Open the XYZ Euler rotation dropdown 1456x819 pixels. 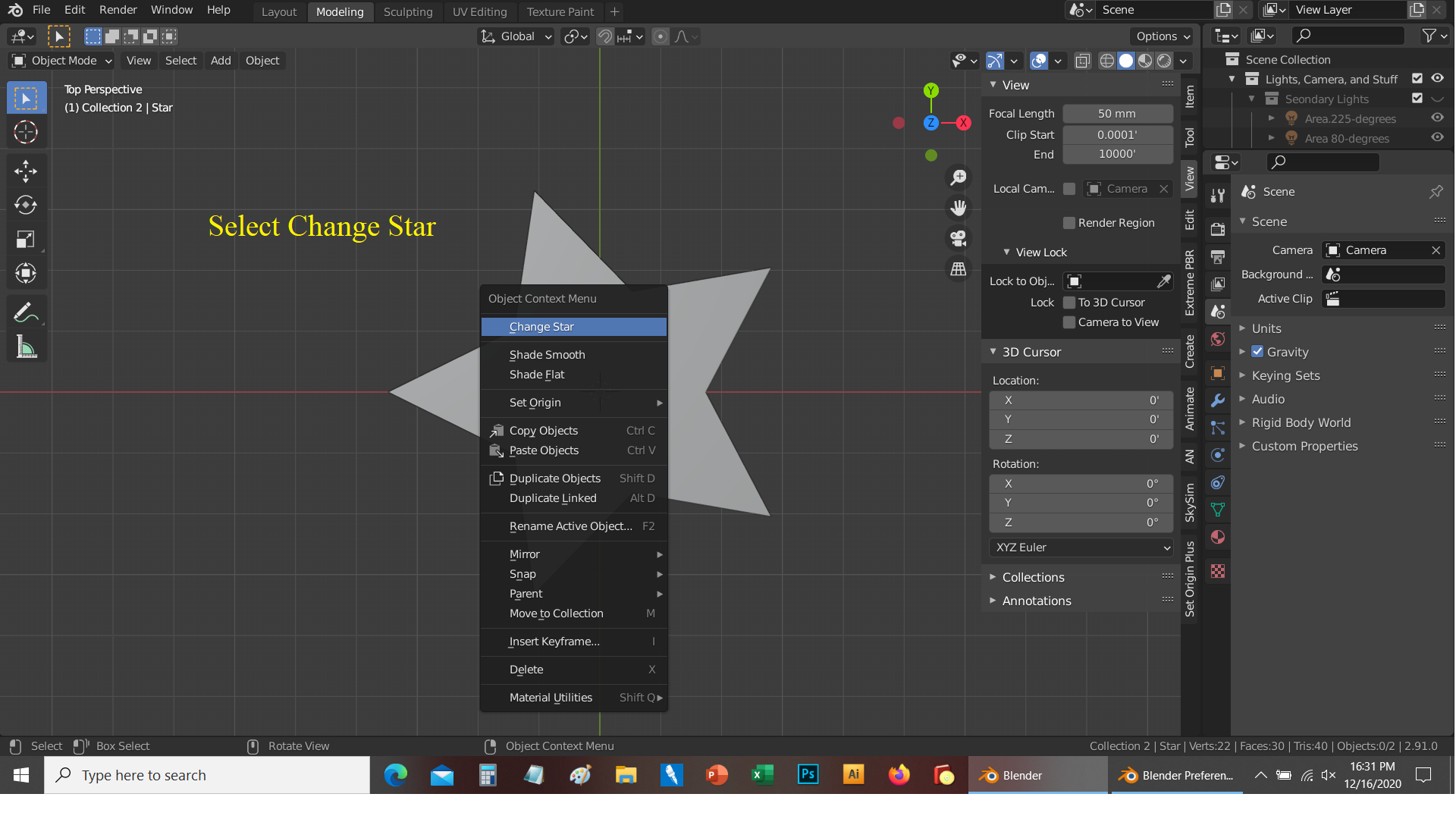click(1081, 548)
